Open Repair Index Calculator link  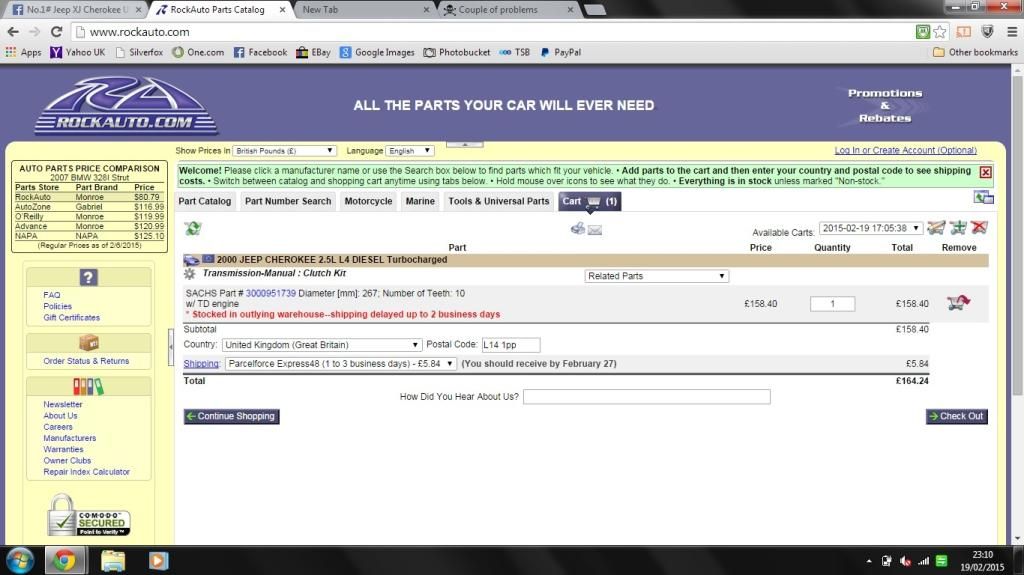86,472
